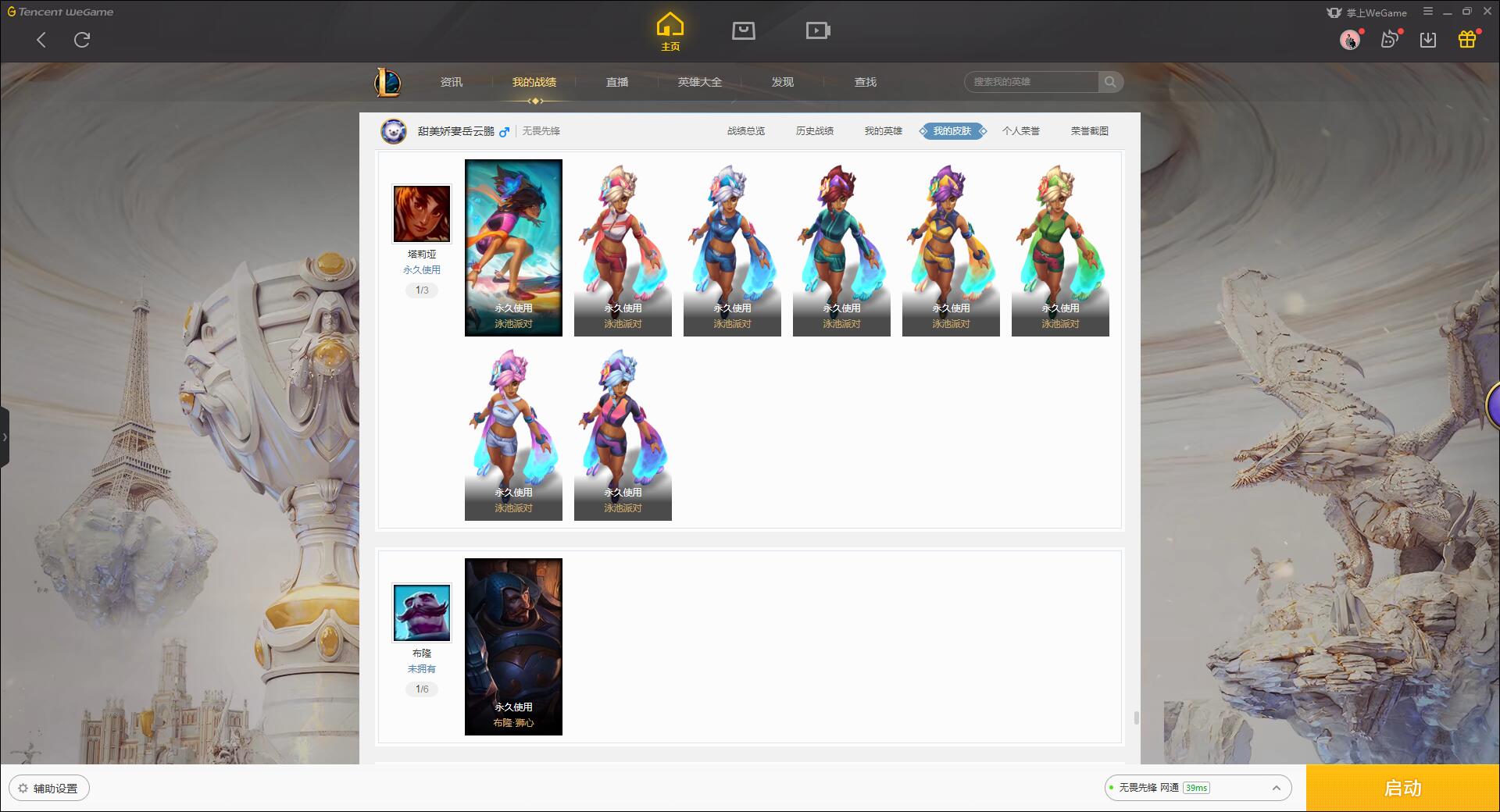Expand the 无畏先锋 网通 server dropdown
1500x812 pixels.
1198,788
